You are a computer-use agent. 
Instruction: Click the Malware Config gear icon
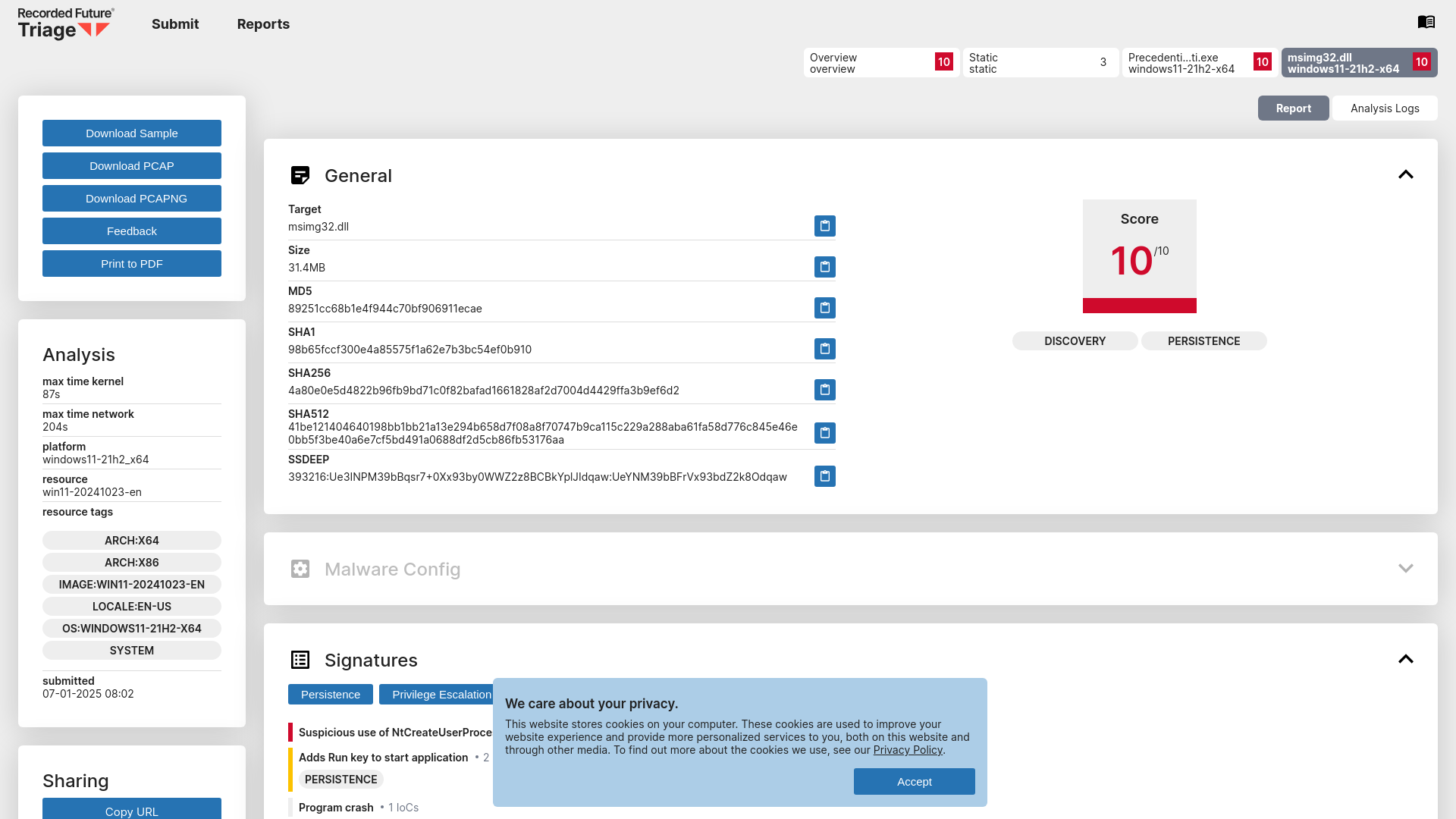300,569
